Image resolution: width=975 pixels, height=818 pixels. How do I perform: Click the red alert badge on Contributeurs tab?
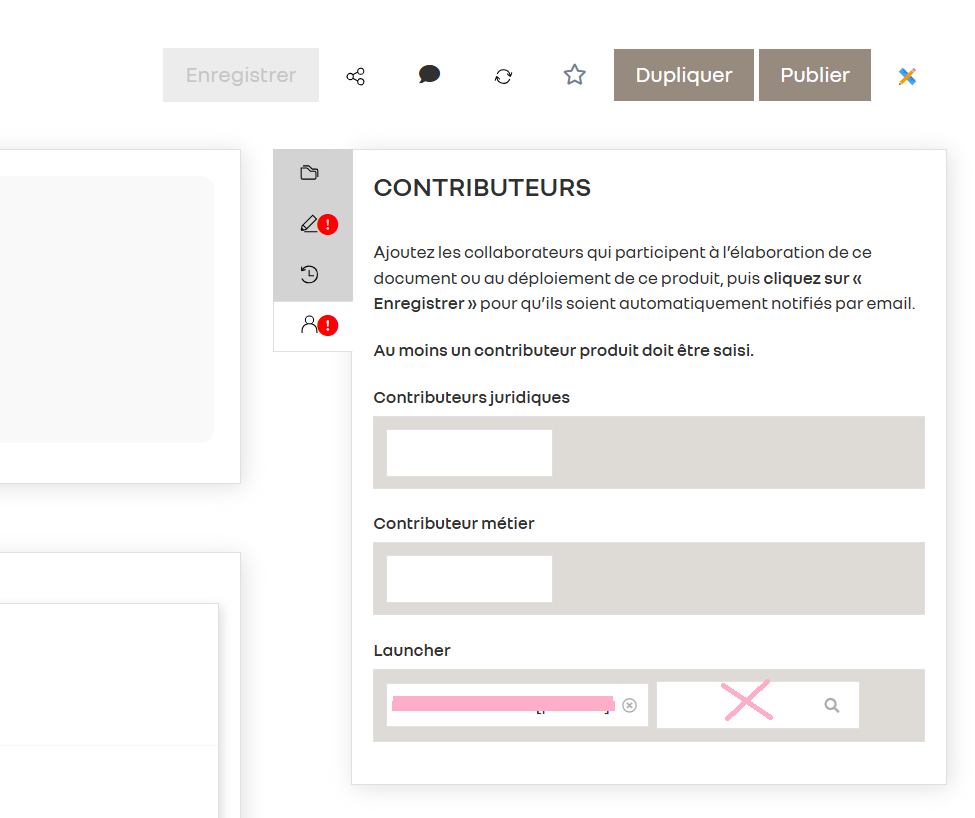[328, 325]
